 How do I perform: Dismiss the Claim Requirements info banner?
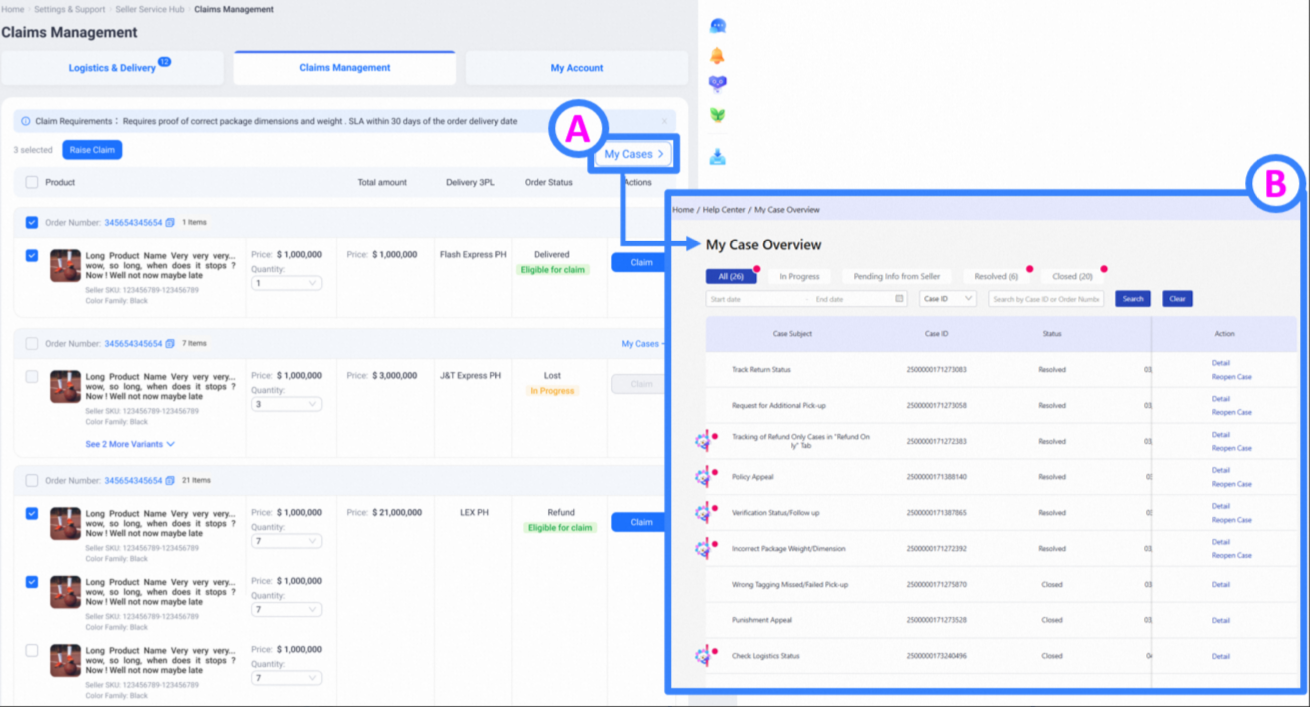click(x=664, y=122)
